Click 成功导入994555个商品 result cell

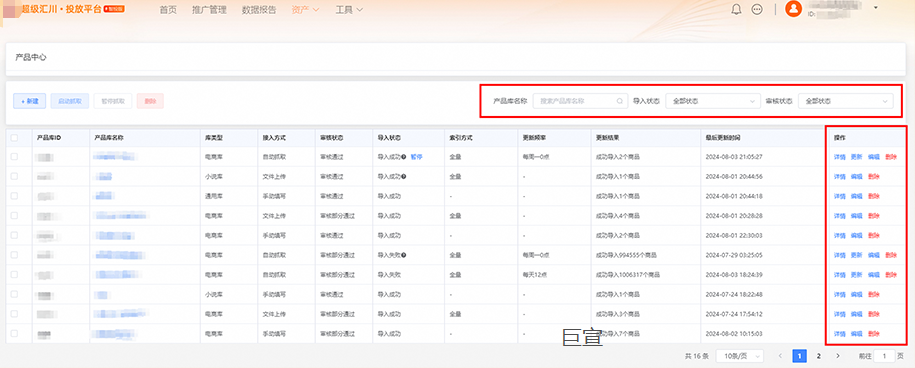point(626,255)
